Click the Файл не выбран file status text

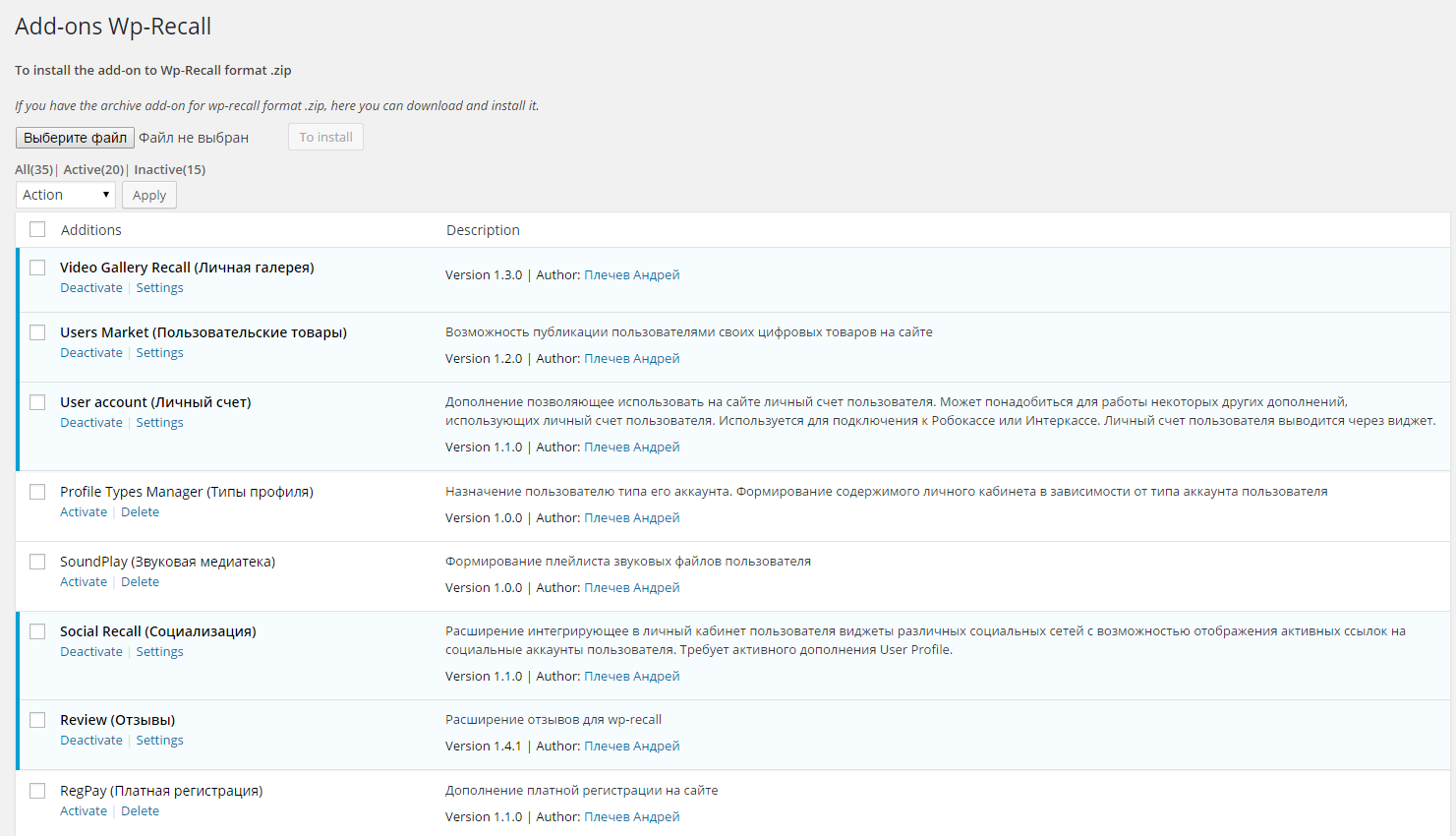pyautogui.click(x=194, y=138)
